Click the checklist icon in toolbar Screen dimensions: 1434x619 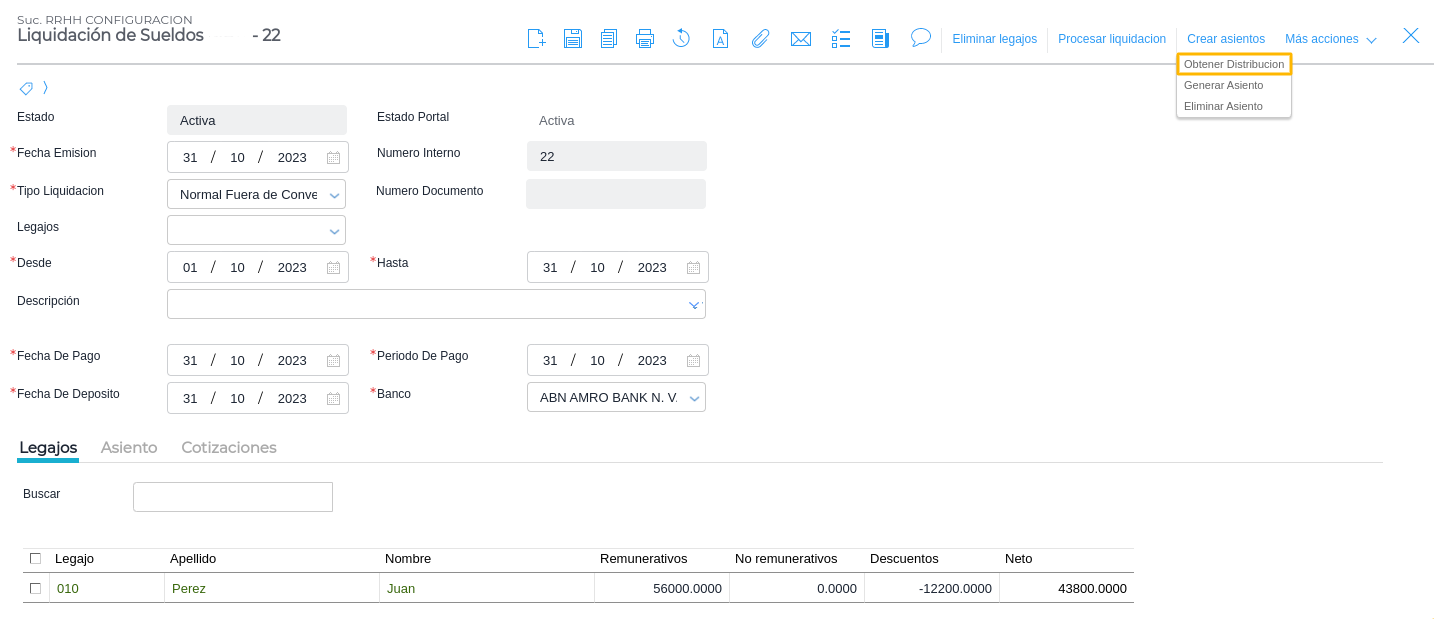841,39
